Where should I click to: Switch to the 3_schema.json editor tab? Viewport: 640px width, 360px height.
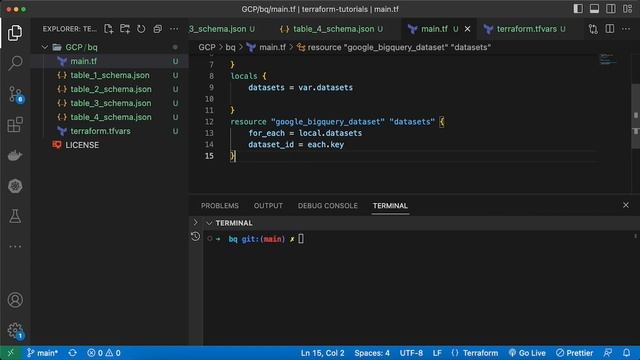coord(222,29)
